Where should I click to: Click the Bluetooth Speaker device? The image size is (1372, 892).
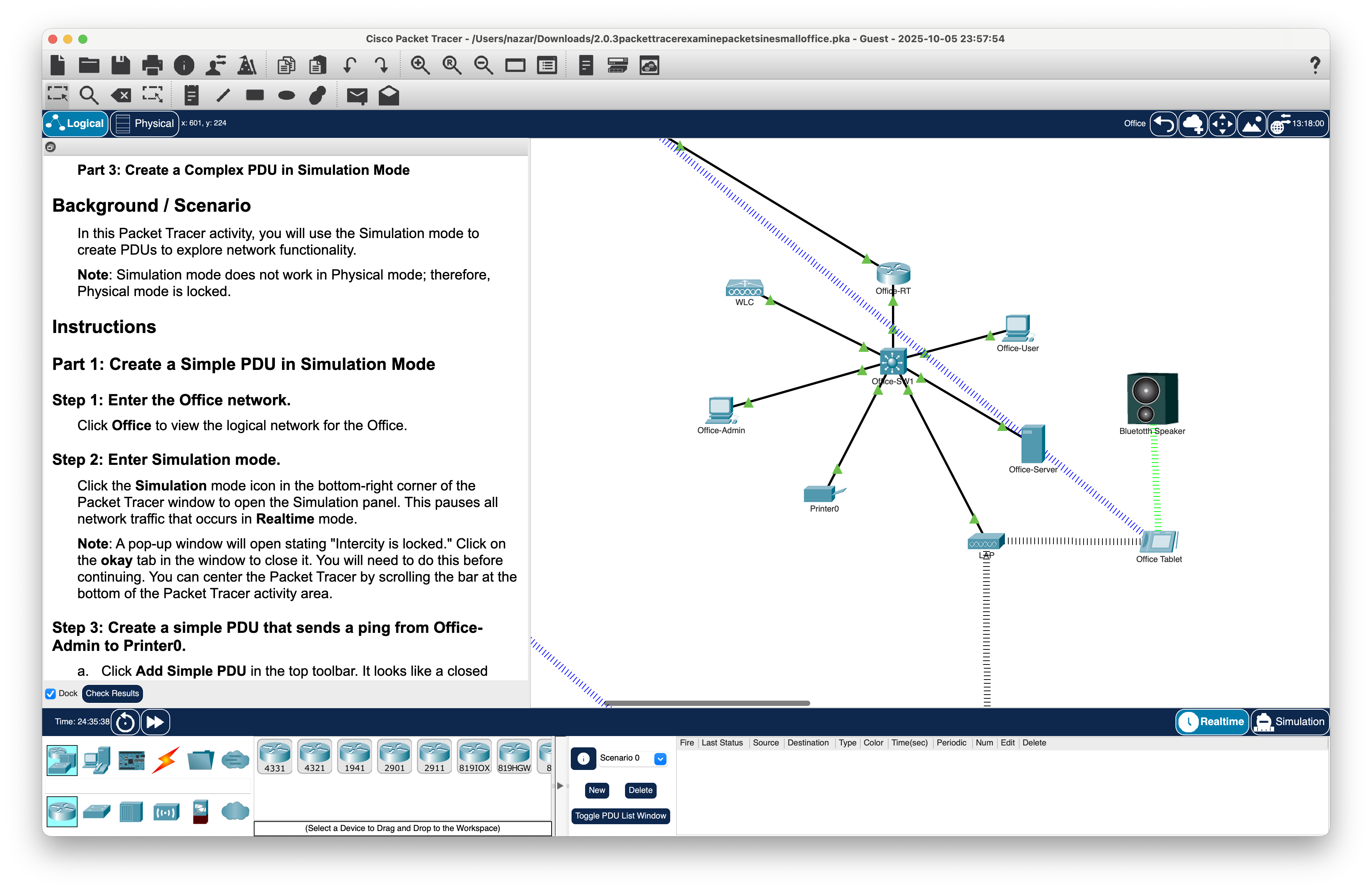tap(1152, 399)
